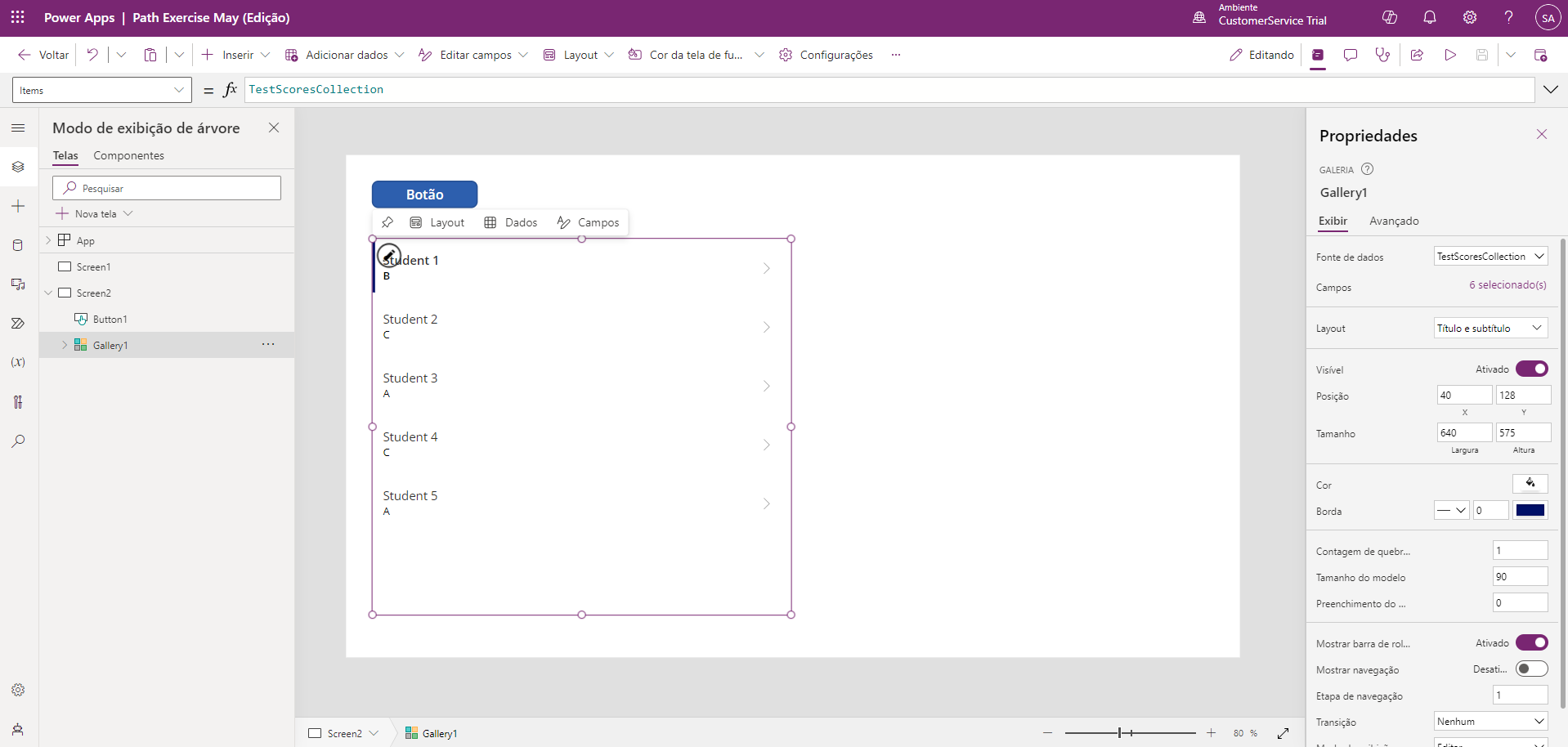The image size is (1568, 747).
Task: Click Editar campos button
Action: 473,55
